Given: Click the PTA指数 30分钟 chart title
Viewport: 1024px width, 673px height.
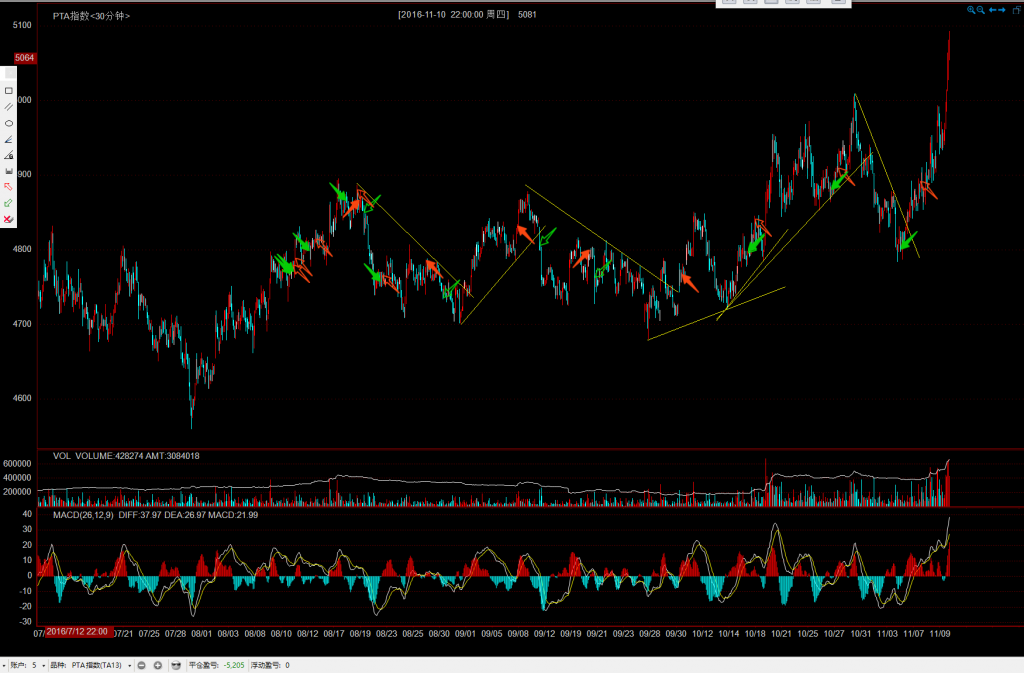Looking at the screenshot, I should [91, 17].
